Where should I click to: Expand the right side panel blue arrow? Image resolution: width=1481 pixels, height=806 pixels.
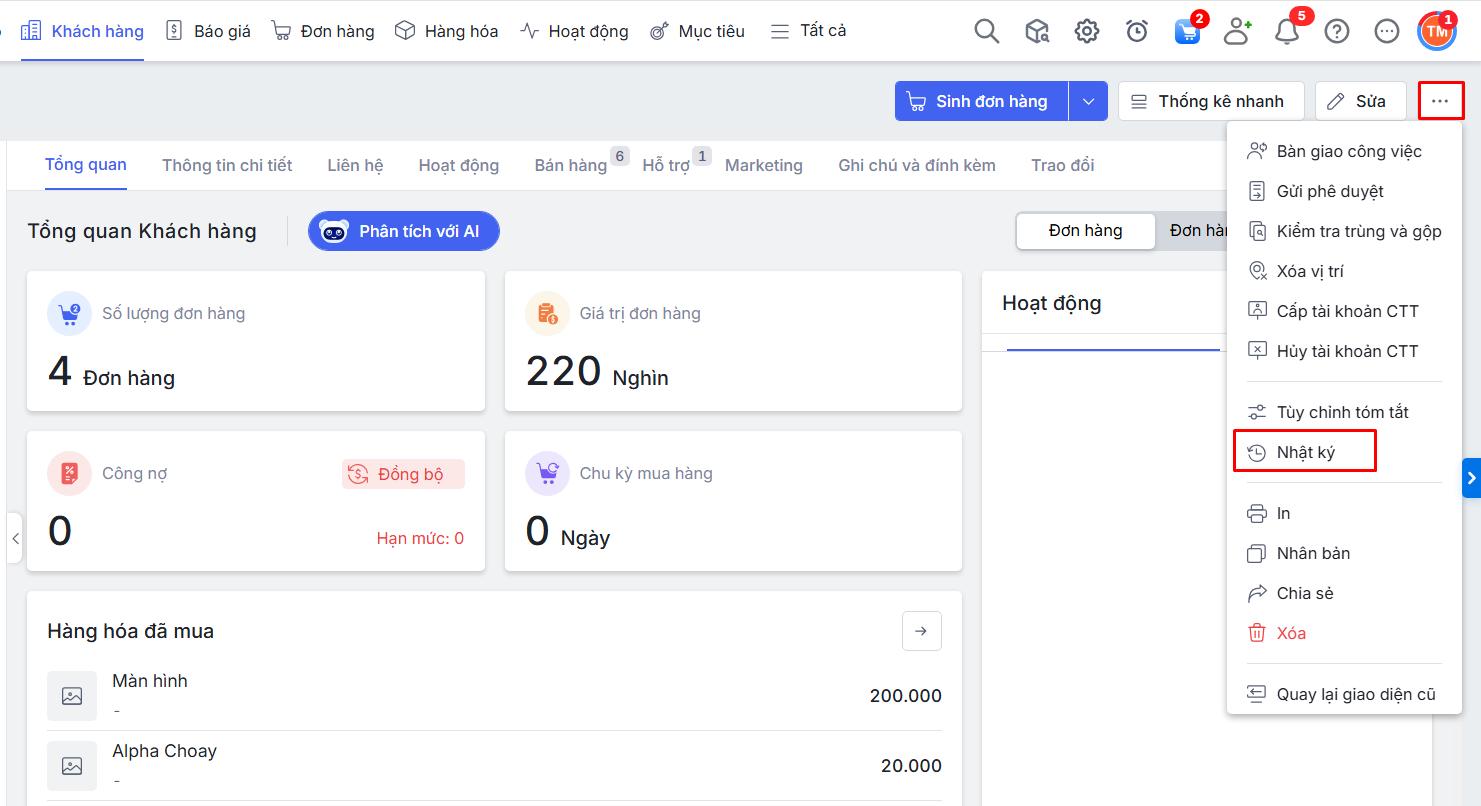click(x=1471, y=478)
